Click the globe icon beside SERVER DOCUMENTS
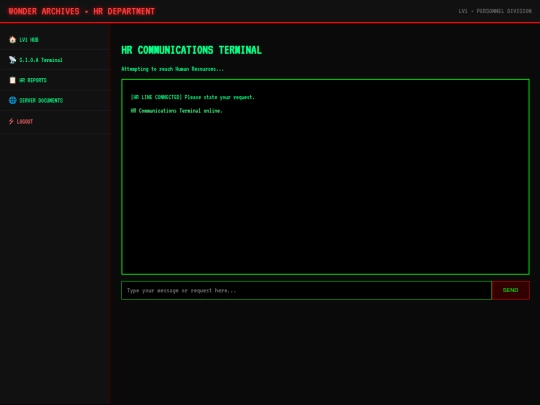 click(12, 100)
